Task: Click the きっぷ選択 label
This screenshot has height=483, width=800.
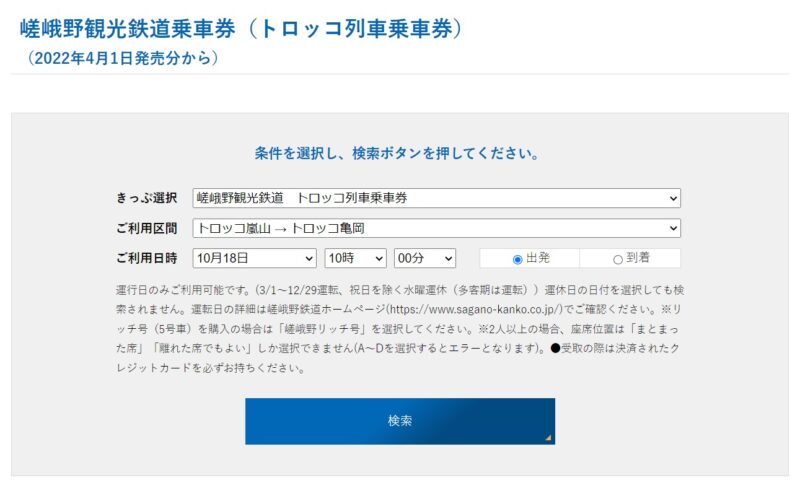Action: click(147, 198)
